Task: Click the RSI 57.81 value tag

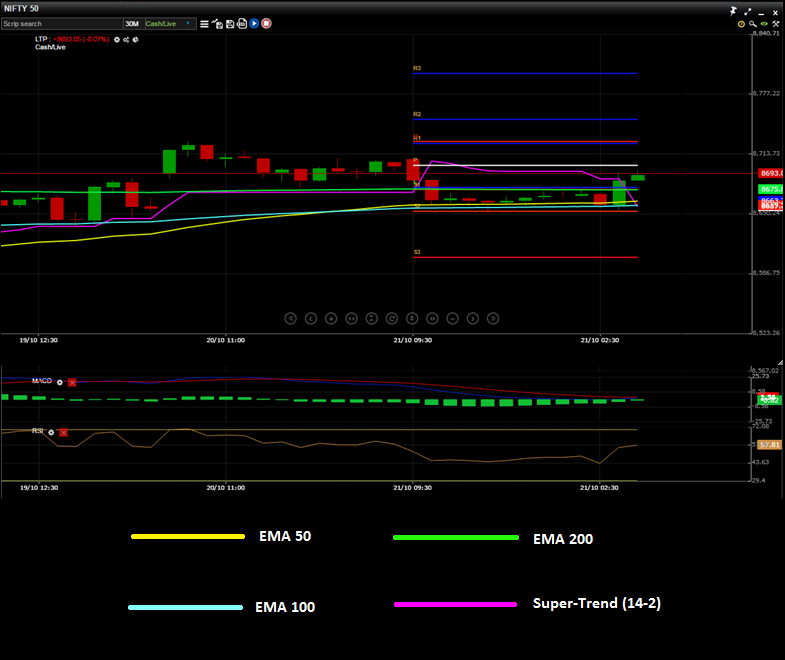Action: click(x=769, y=445)
